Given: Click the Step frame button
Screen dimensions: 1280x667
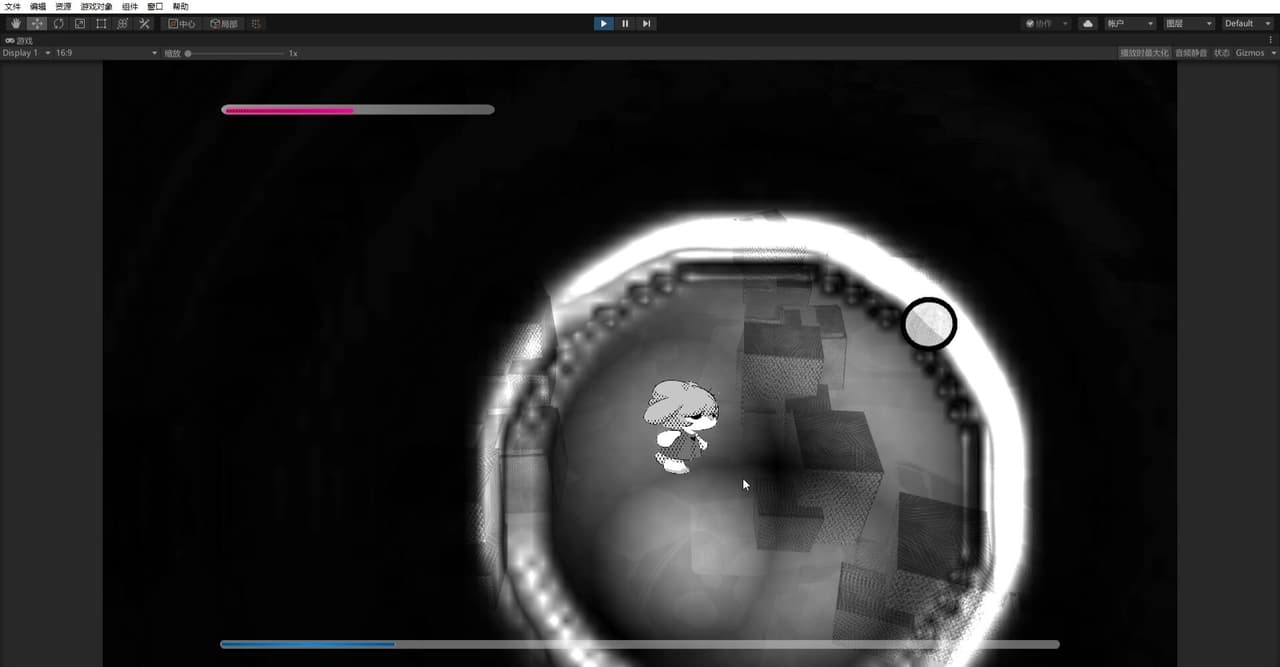Looking at the screenshot, I should point(646,23).
